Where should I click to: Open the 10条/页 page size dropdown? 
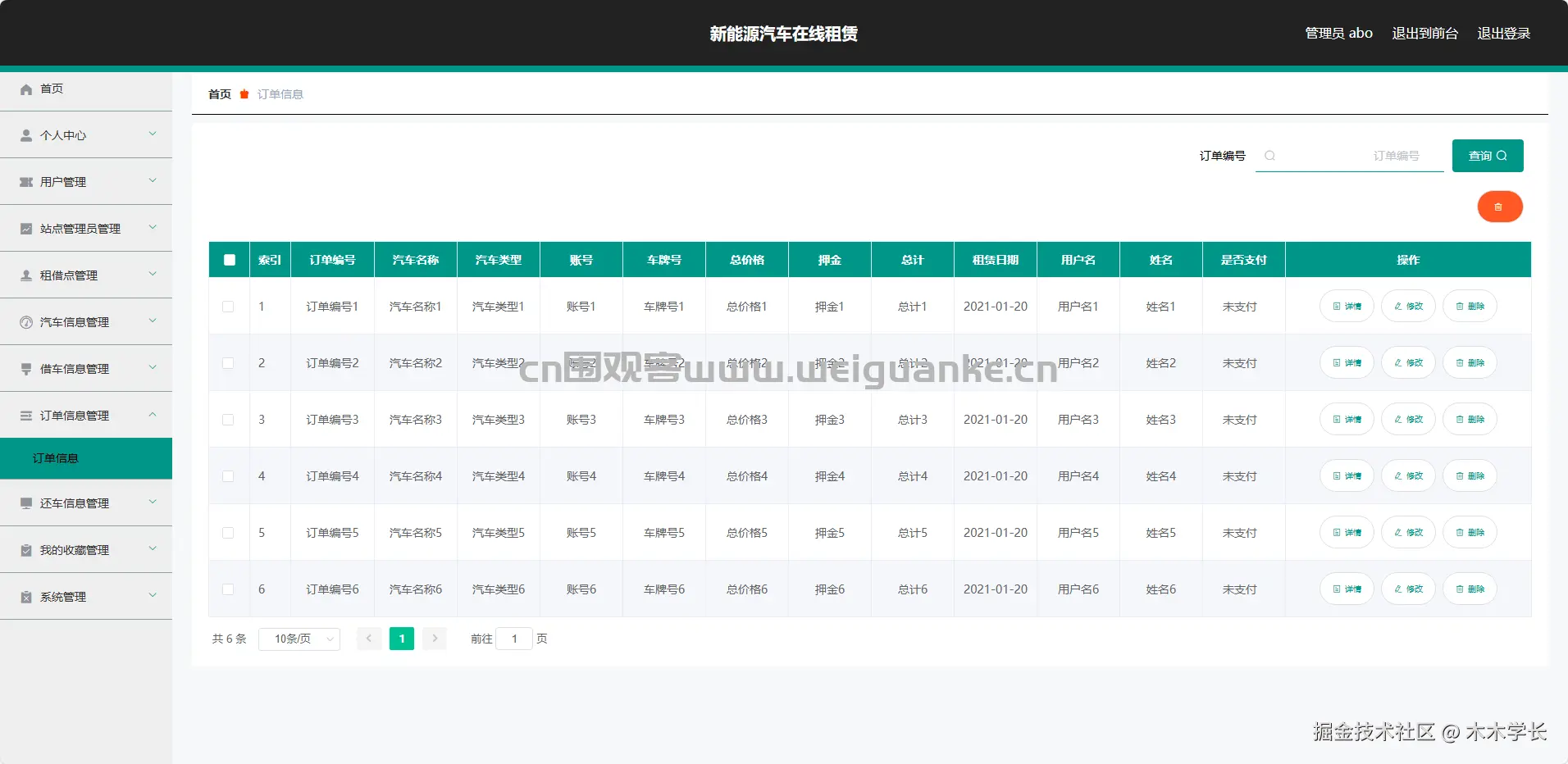299,639
